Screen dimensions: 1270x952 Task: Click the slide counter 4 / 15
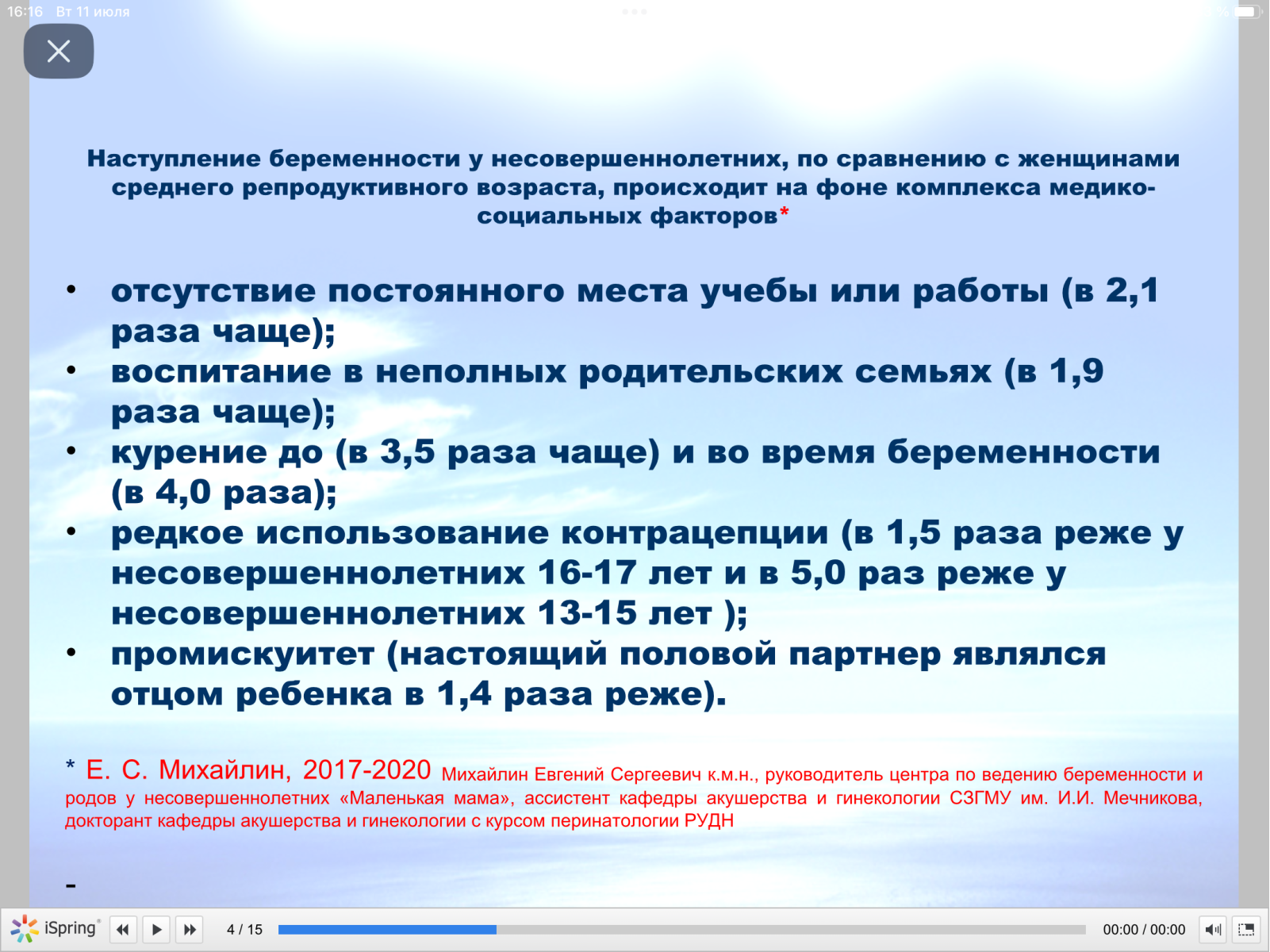244,929
